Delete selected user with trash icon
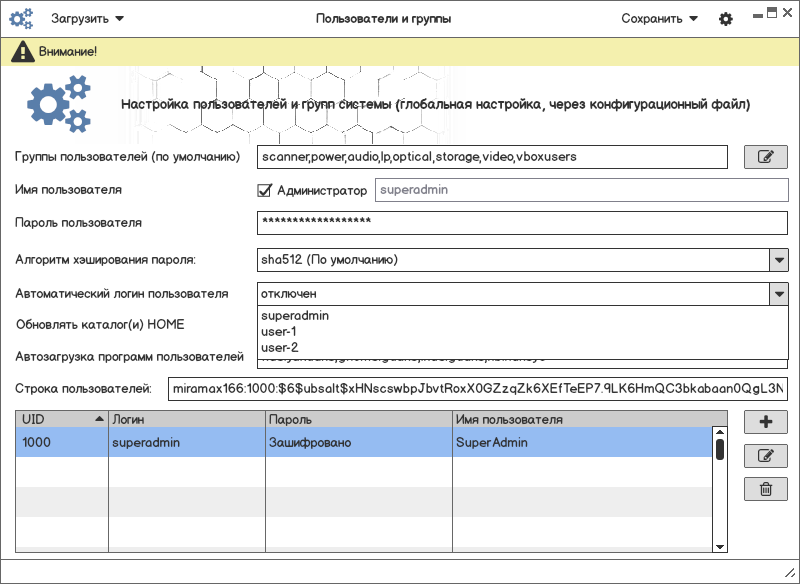Image resolution: width=800 pixels, height=584 pixels. pos(765,489)
